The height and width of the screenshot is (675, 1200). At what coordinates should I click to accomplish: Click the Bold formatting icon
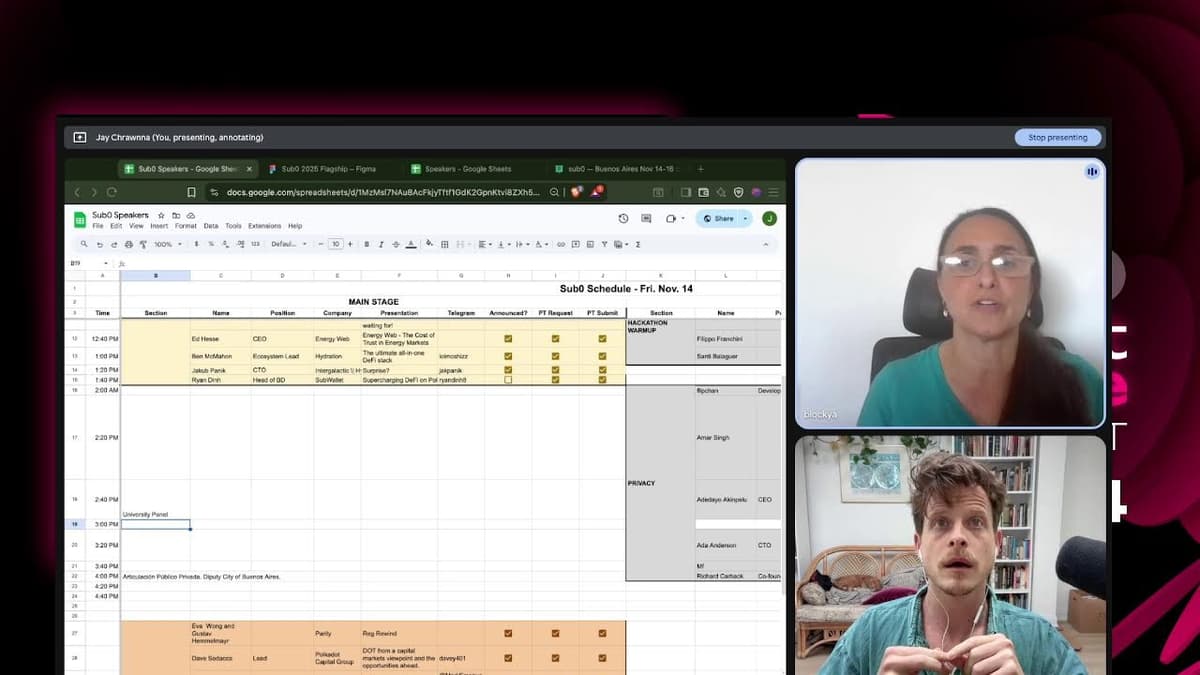[x=367, y=244]
